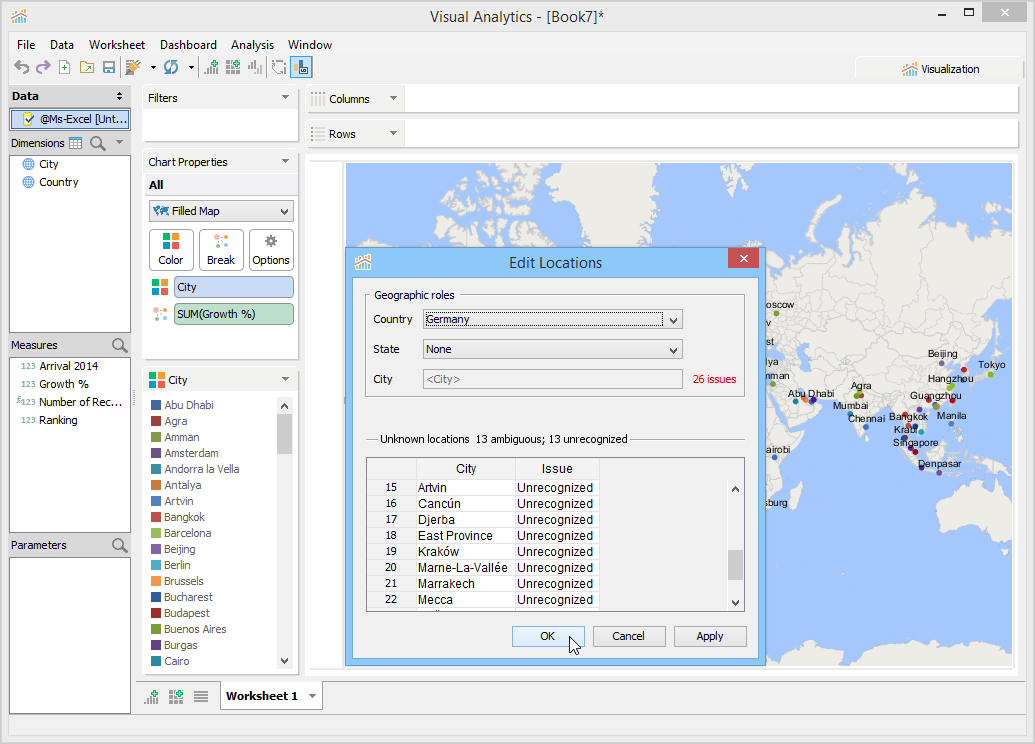Open the Filled Map chart type dropdown

click(x=285, y=212)
